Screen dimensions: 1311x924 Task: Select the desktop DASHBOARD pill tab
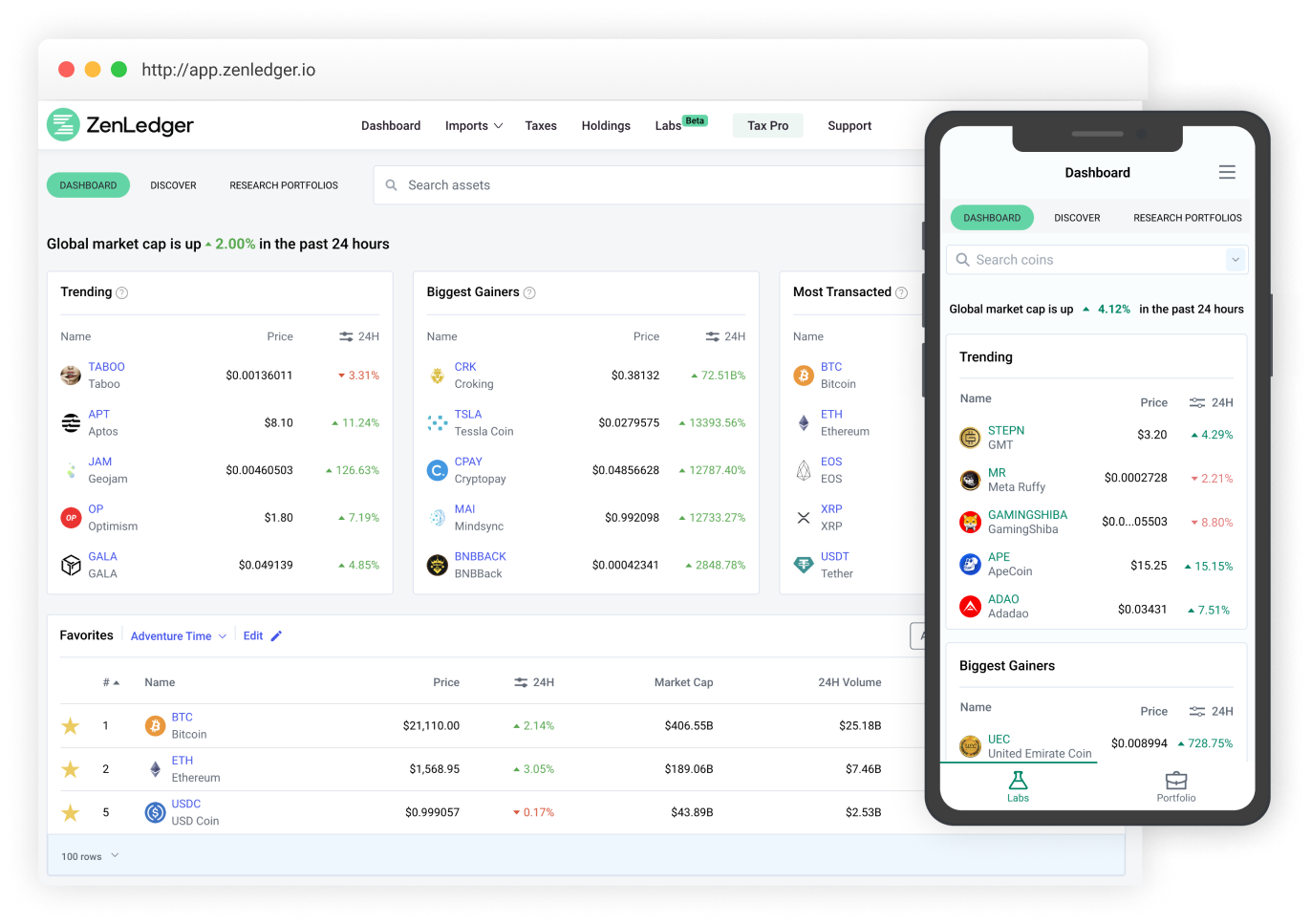pos(88,185)
